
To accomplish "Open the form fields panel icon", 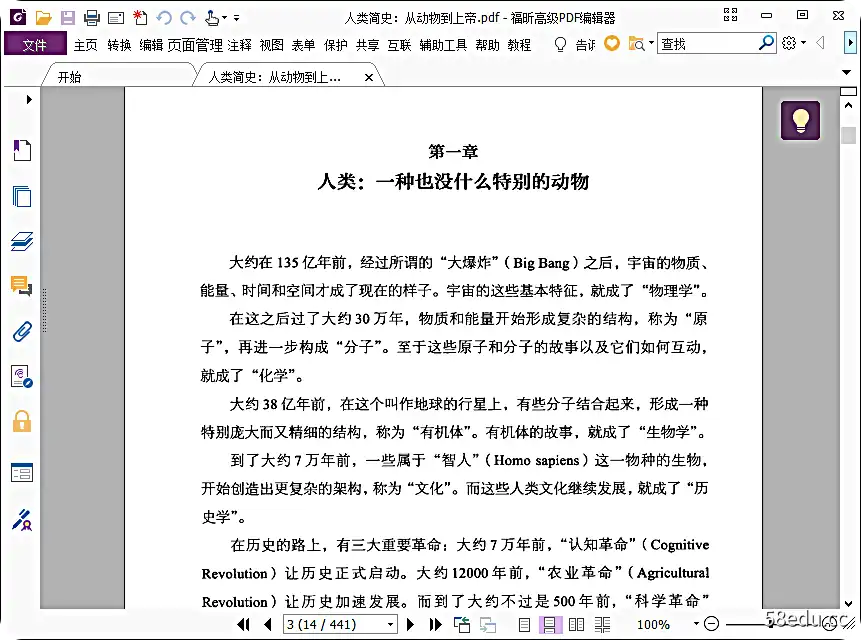I will (x=22, y=472).
